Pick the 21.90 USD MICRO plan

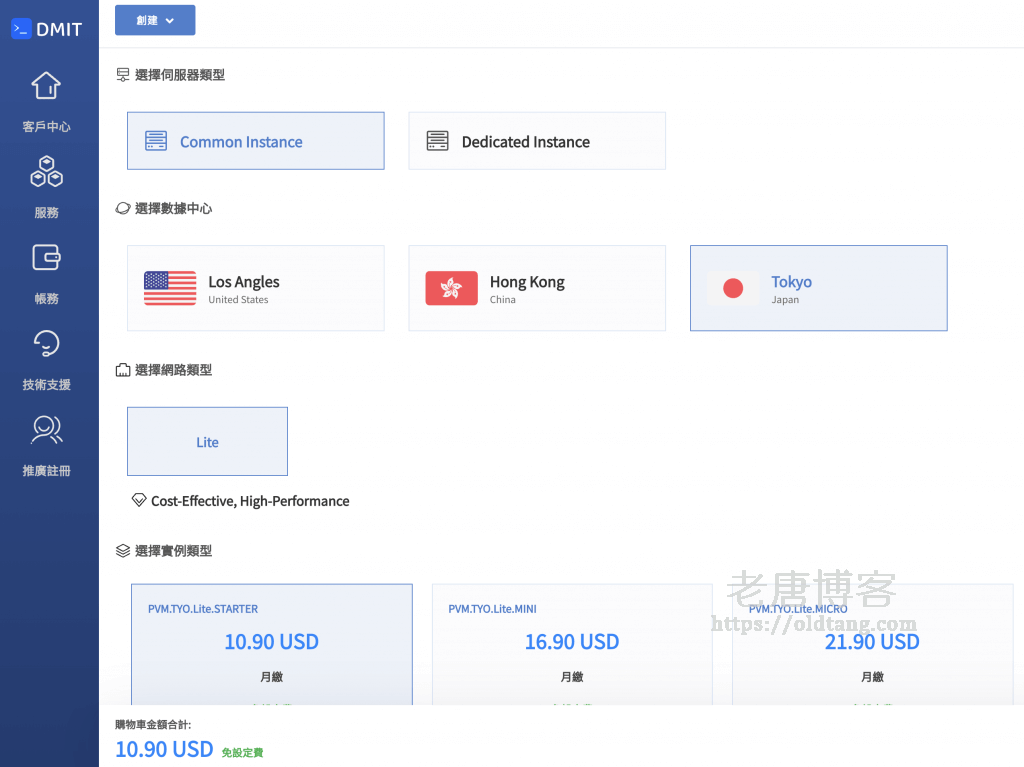(x=871, y=642)
